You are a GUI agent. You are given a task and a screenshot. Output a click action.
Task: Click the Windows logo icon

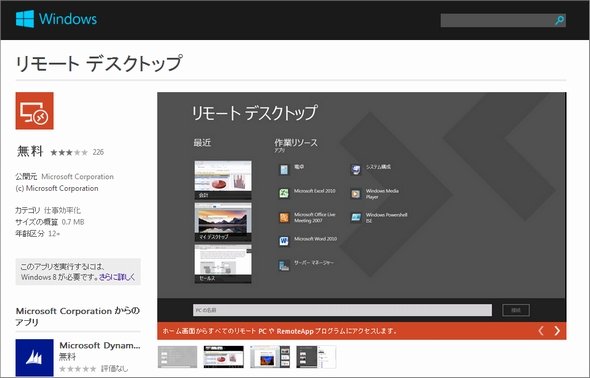point(25,19)
